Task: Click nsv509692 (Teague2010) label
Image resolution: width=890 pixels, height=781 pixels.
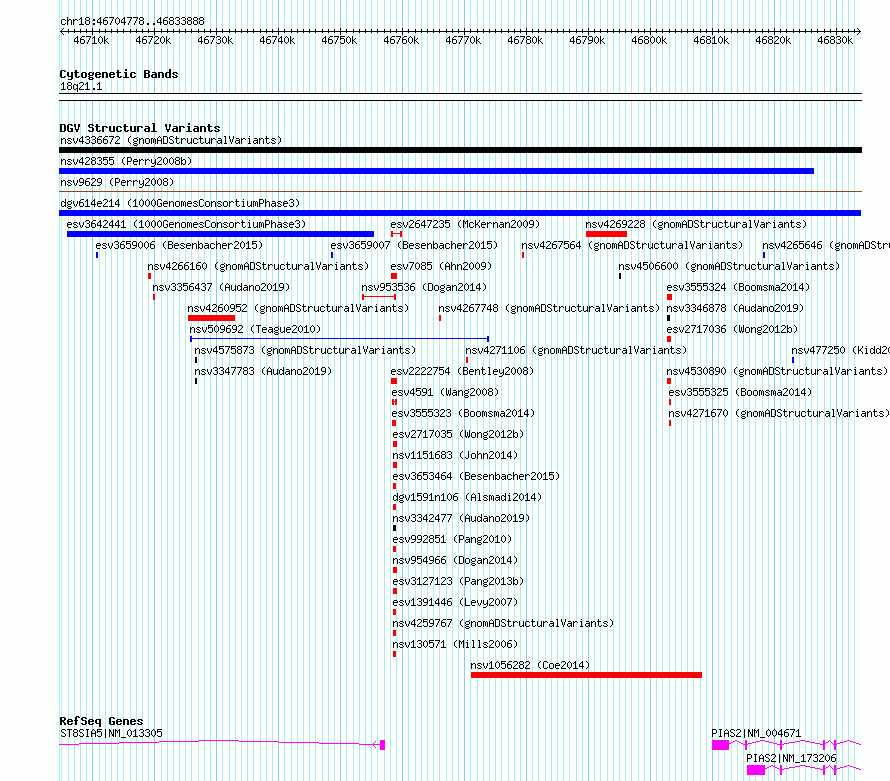Action: point(255,329)
